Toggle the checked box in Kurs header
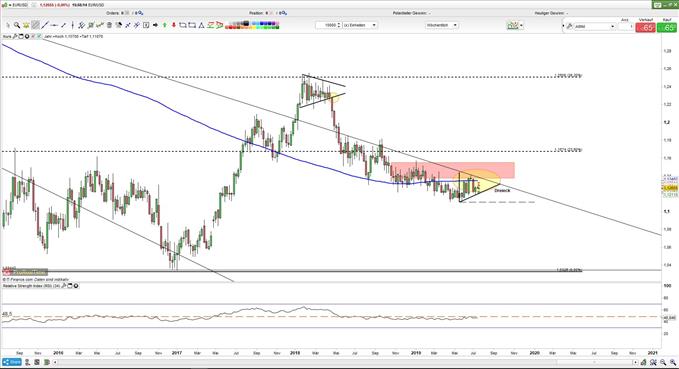The height and width of the screenshot is (369, 679). 39,36
